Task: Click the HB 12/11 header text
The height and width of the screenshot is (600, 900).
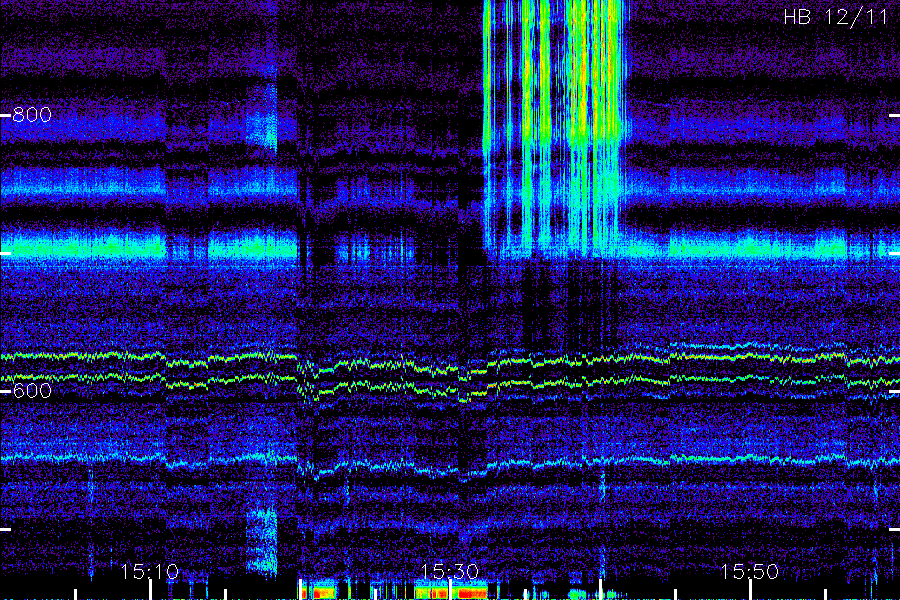Action: coord(836,17)
